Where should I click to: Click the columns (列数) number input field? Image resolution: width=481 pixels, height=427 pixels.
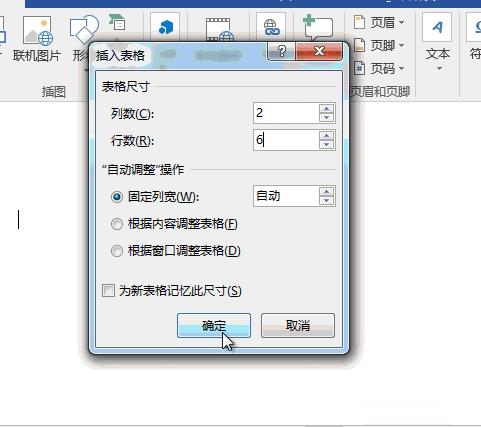pos(286,113)
